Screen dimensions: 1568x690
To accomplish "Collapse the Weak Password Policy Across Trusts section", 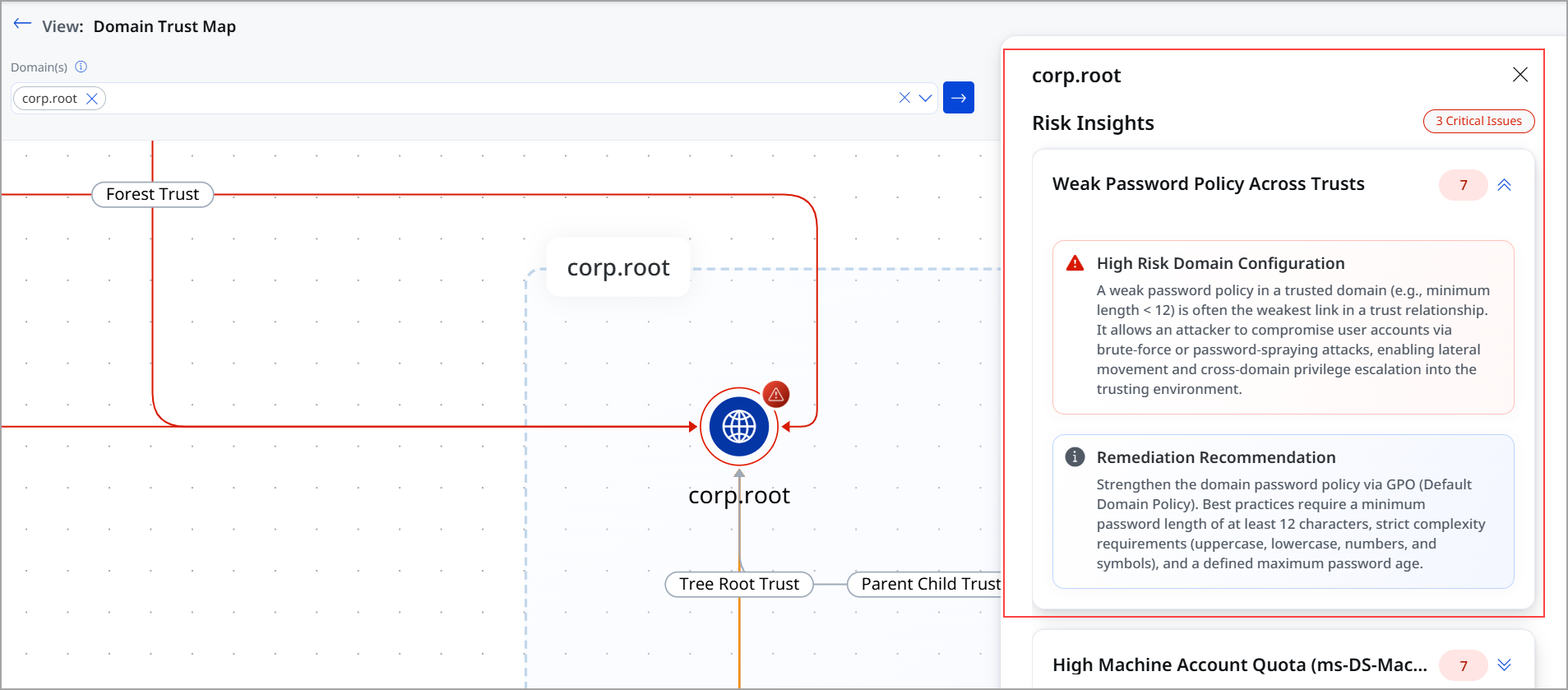I will pos(1504,185).
